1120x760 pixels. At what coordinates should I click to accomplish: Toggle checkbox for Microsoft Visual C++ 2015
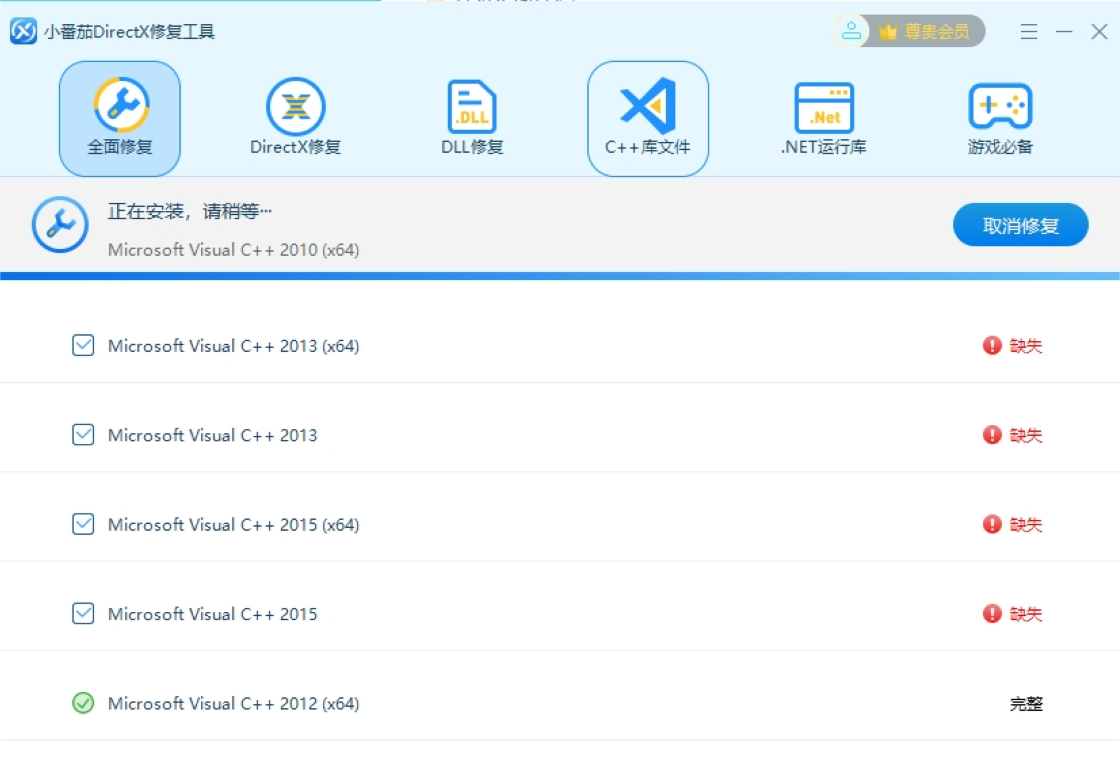point(83,613)
